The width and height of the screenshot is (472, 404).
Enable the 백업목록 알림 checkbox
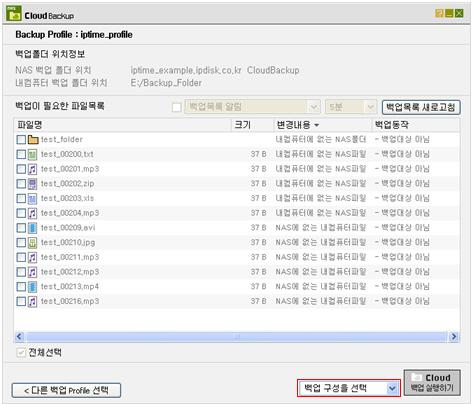coord(177,107)
